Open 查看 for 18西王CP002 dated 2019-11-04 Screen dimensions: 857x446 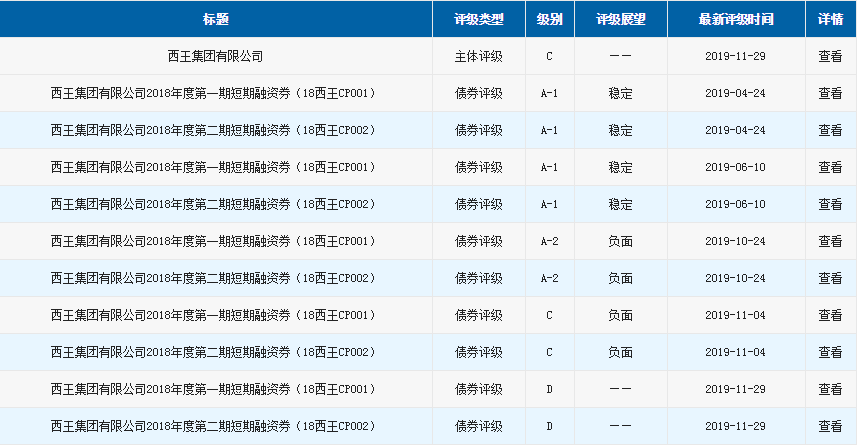830,352
